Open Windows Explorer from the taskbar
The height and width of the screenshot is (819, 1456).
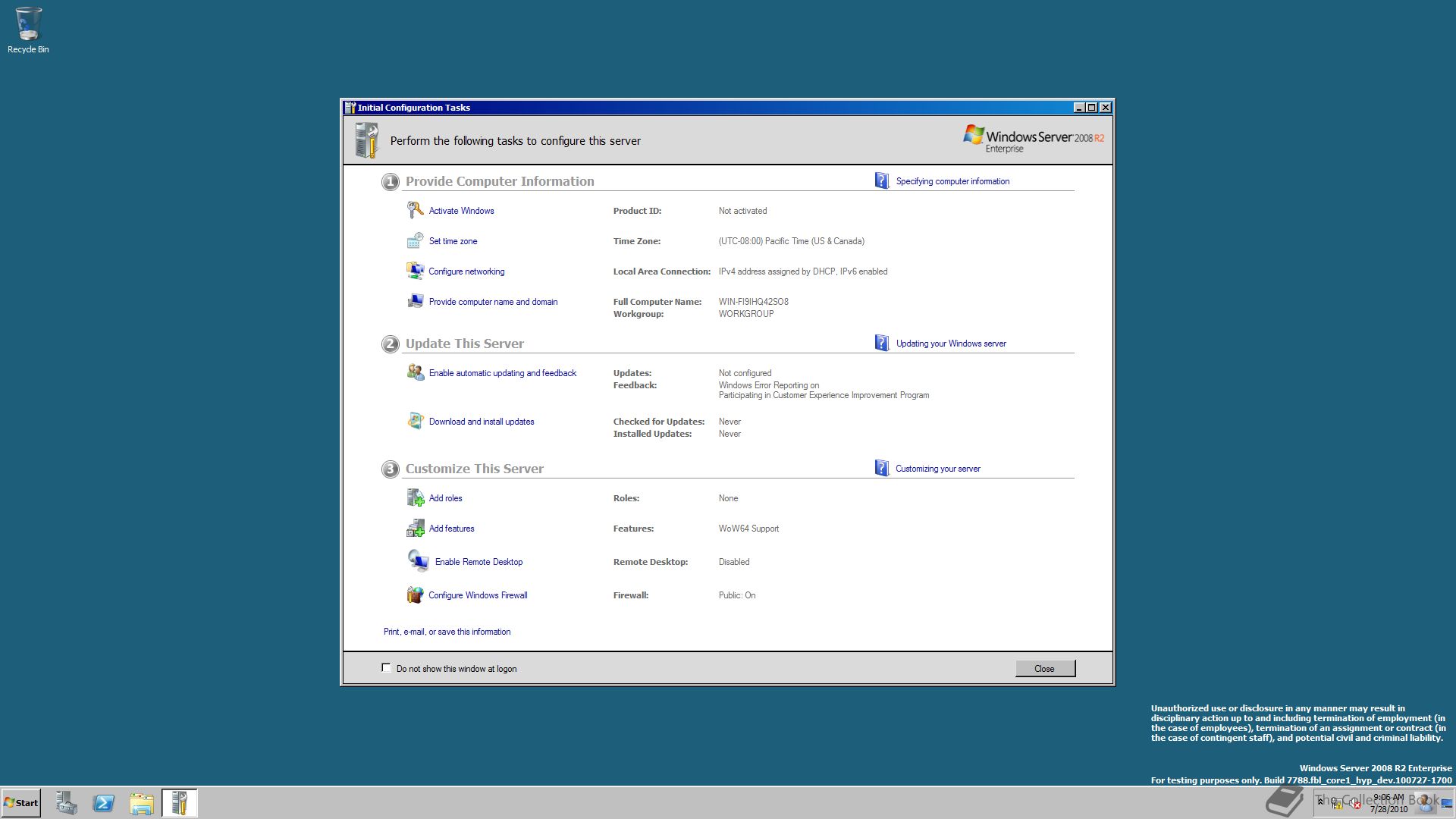[x=141, y=803]
